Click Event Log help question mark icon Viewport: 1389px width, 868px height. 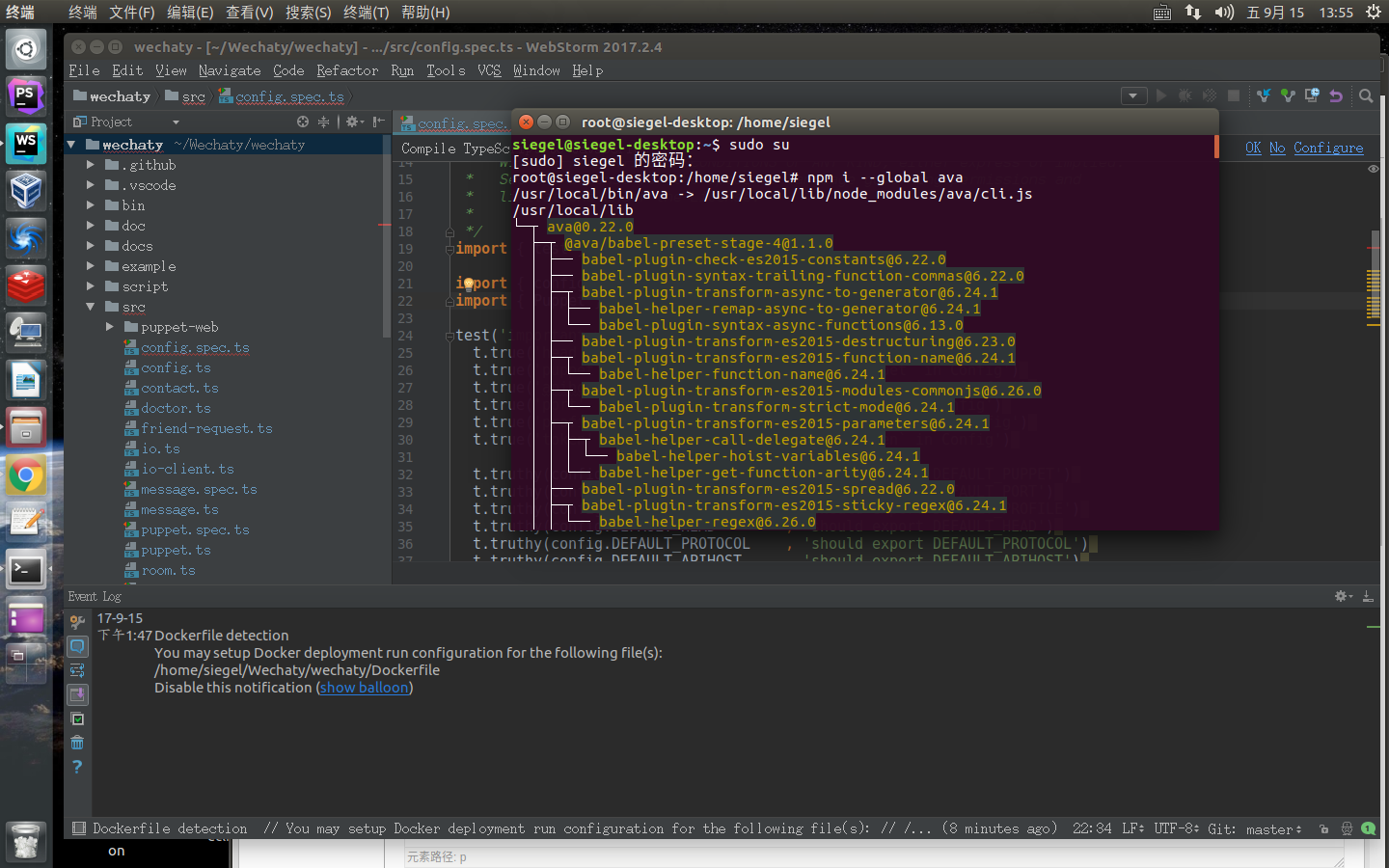[77, 767]
